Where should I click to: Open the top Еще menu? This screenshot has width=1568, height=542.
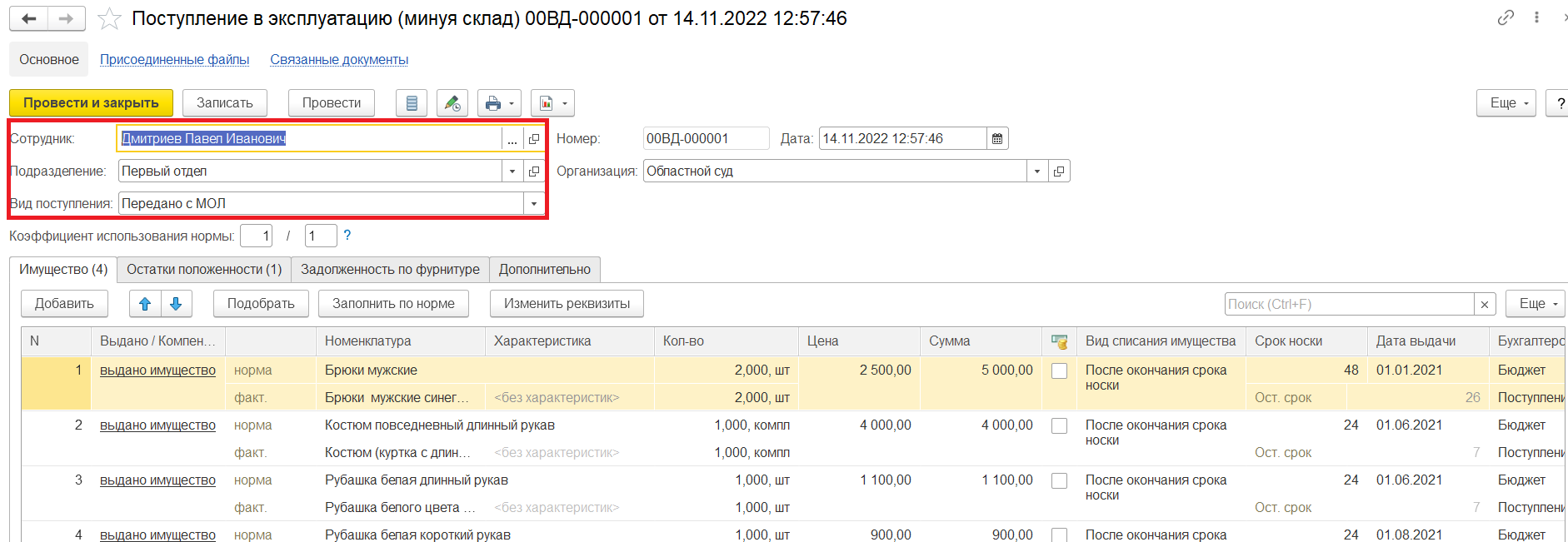click(x=1506, y=103)
